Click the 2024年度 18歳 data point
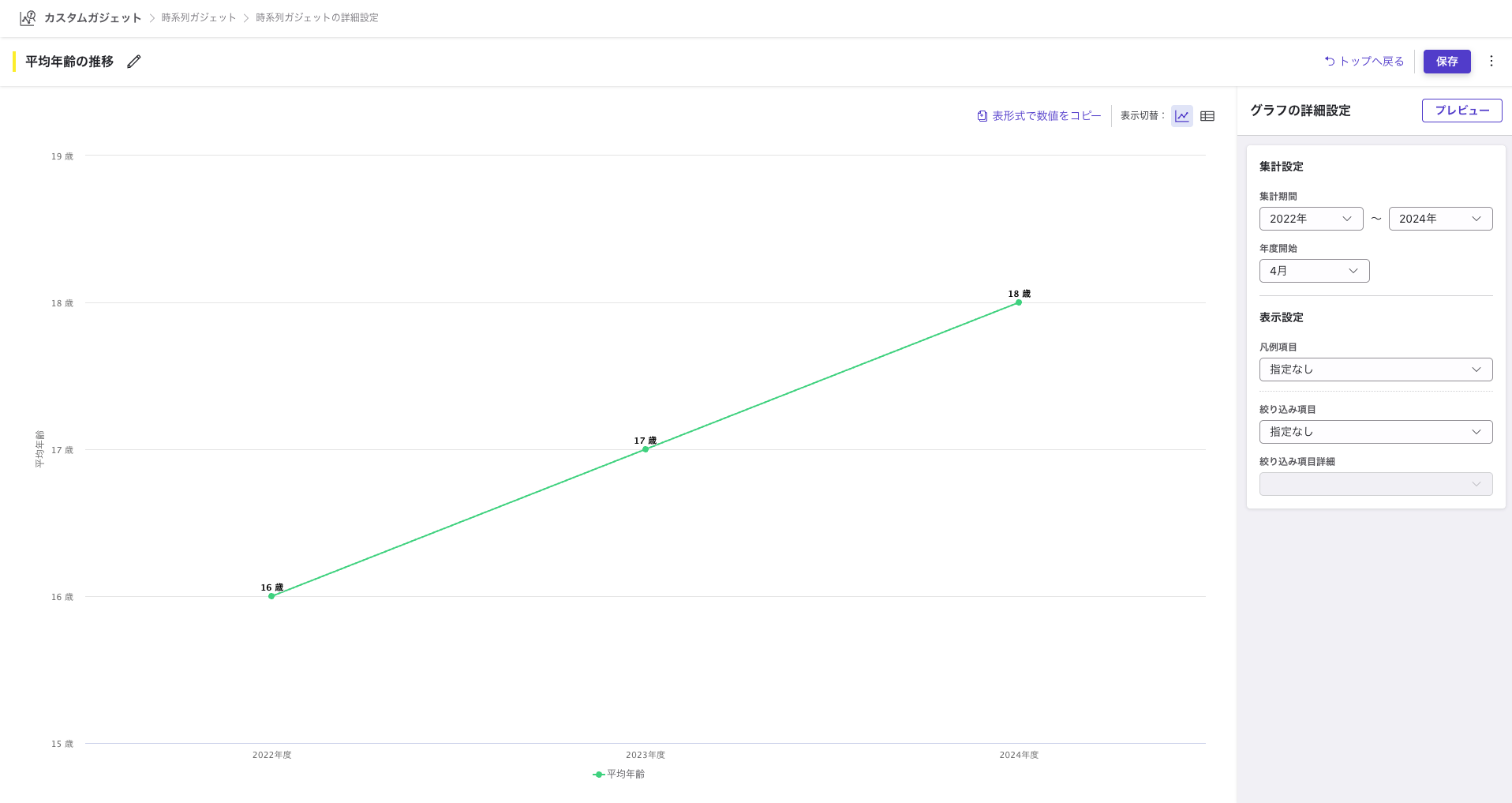 (1019, 302)
